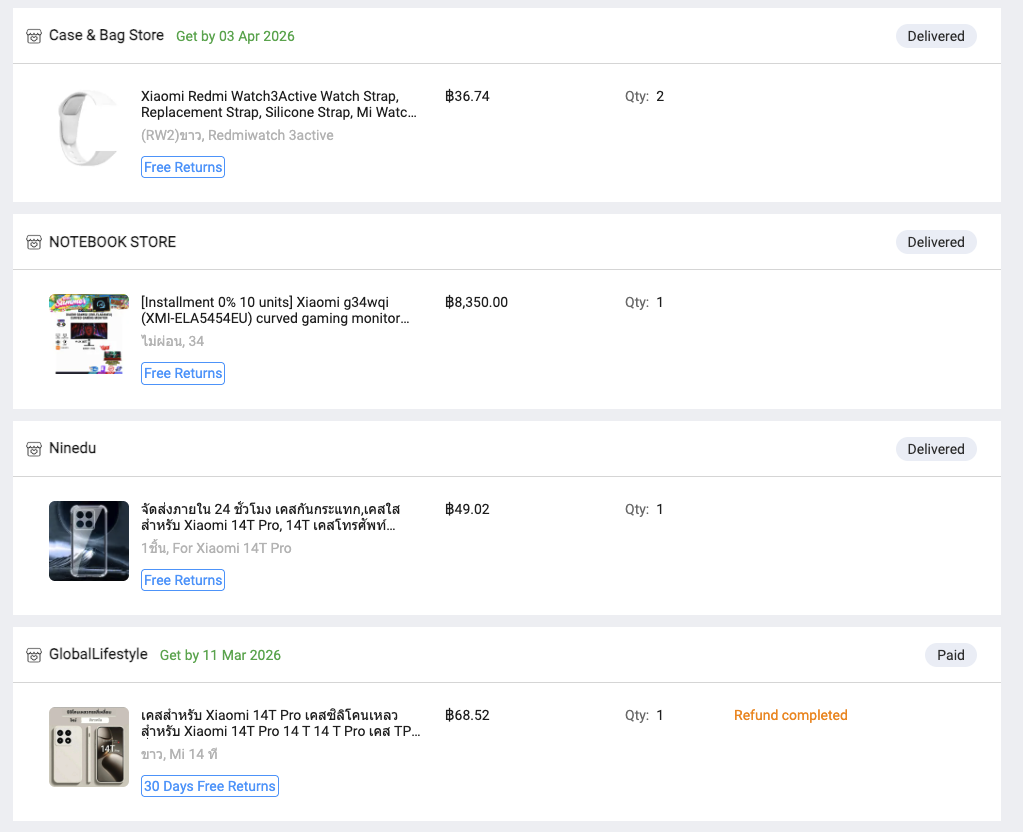View the Refund completed status details
Viewport: 1023px width, 832px height.
tap(790, 715)
